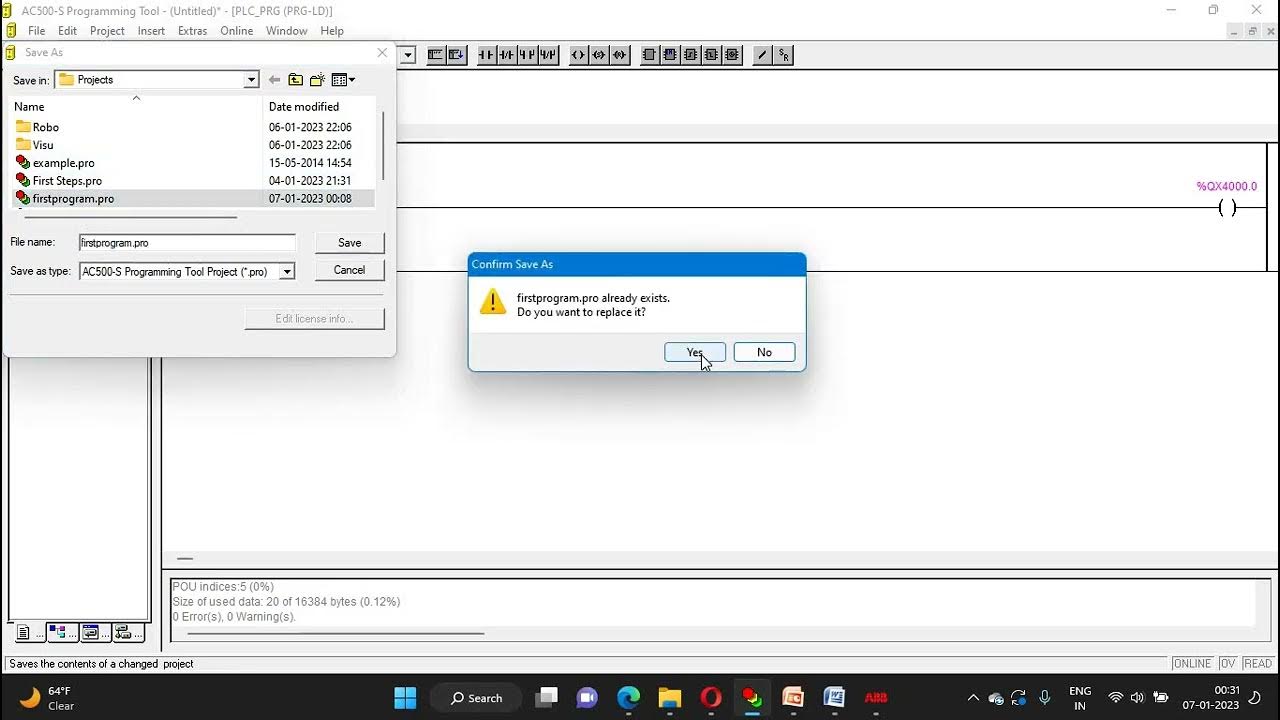Switch to the POUs tab
This screenshot has width=1280, height=720.
click(28, 633)
